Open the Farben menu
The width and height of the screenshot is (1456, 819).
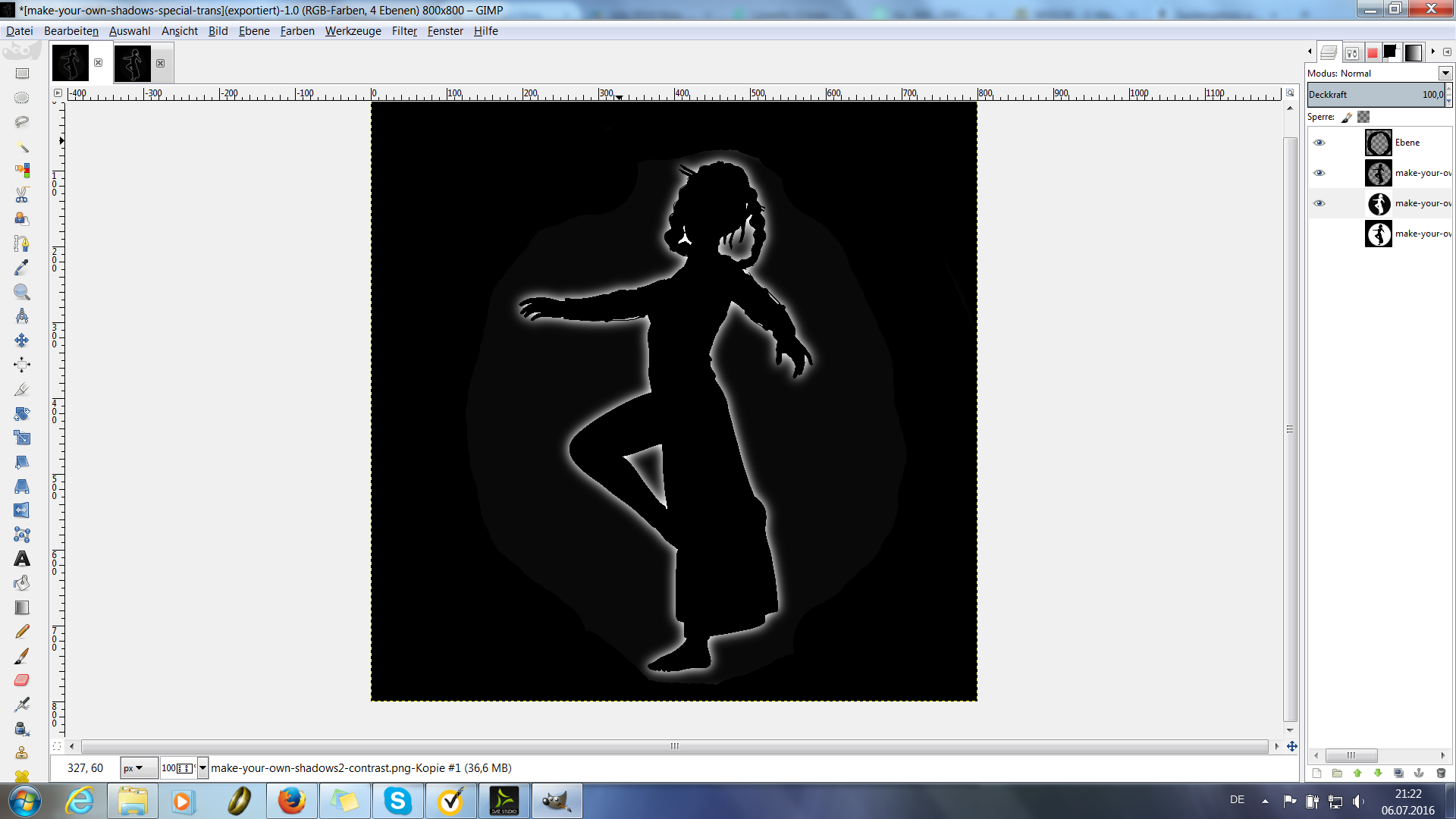tap(297, 31)
